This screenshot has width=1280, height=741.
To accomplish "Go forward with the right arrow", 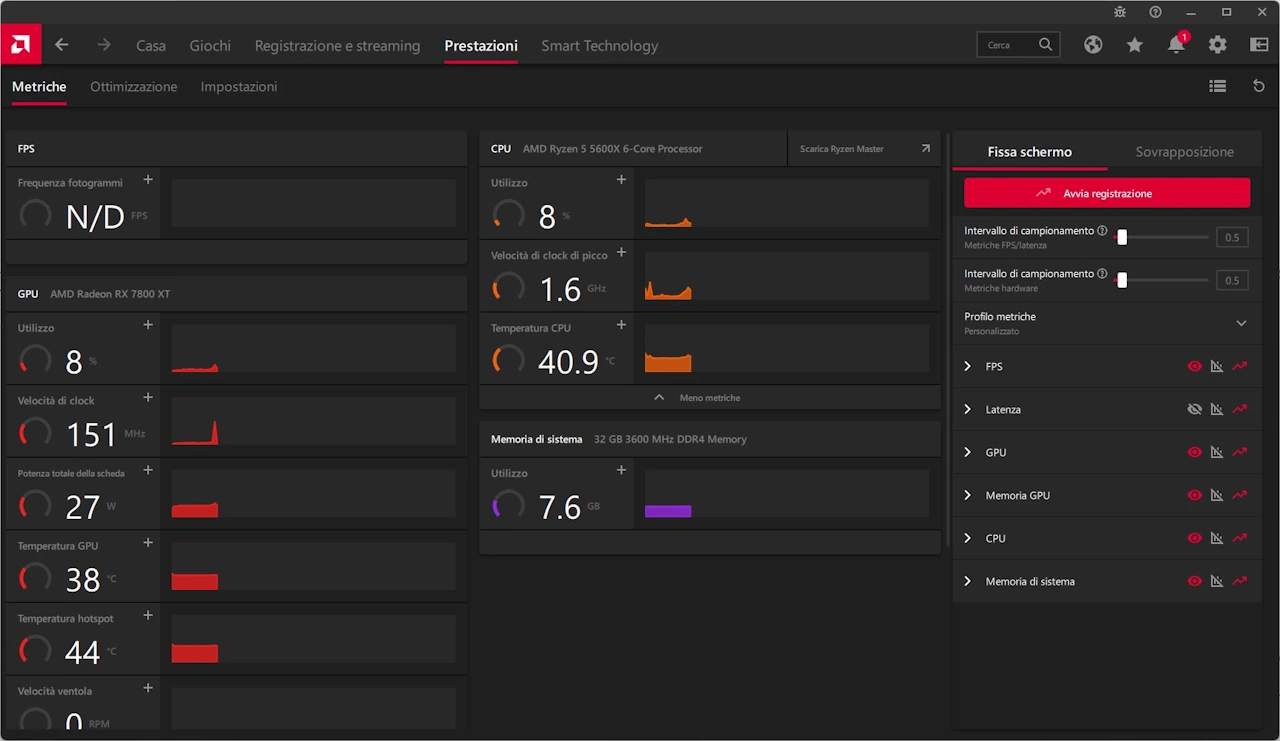I will (x=104, y=45).
